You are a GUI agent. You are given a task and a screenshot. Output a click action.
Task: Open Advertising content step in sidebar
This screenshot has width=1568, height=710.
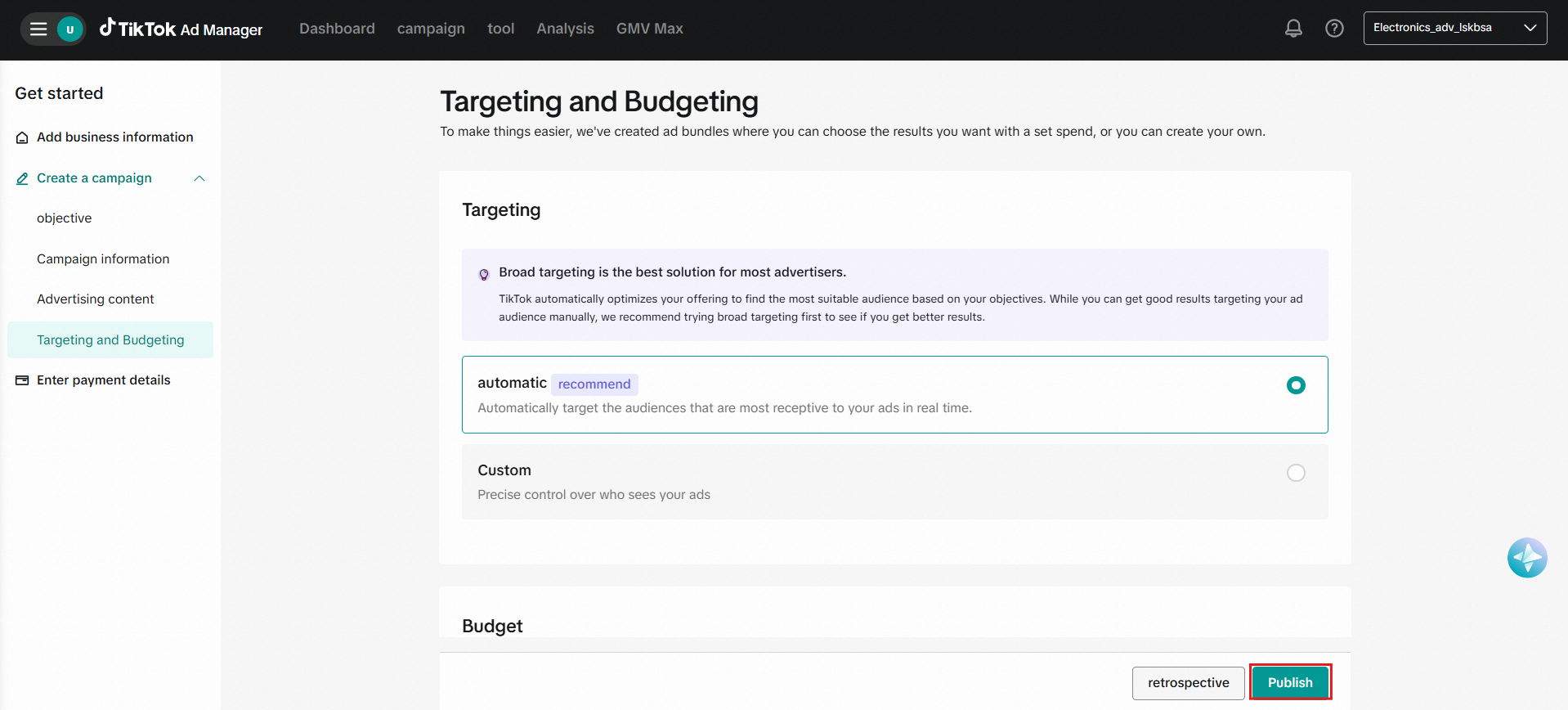95,299
